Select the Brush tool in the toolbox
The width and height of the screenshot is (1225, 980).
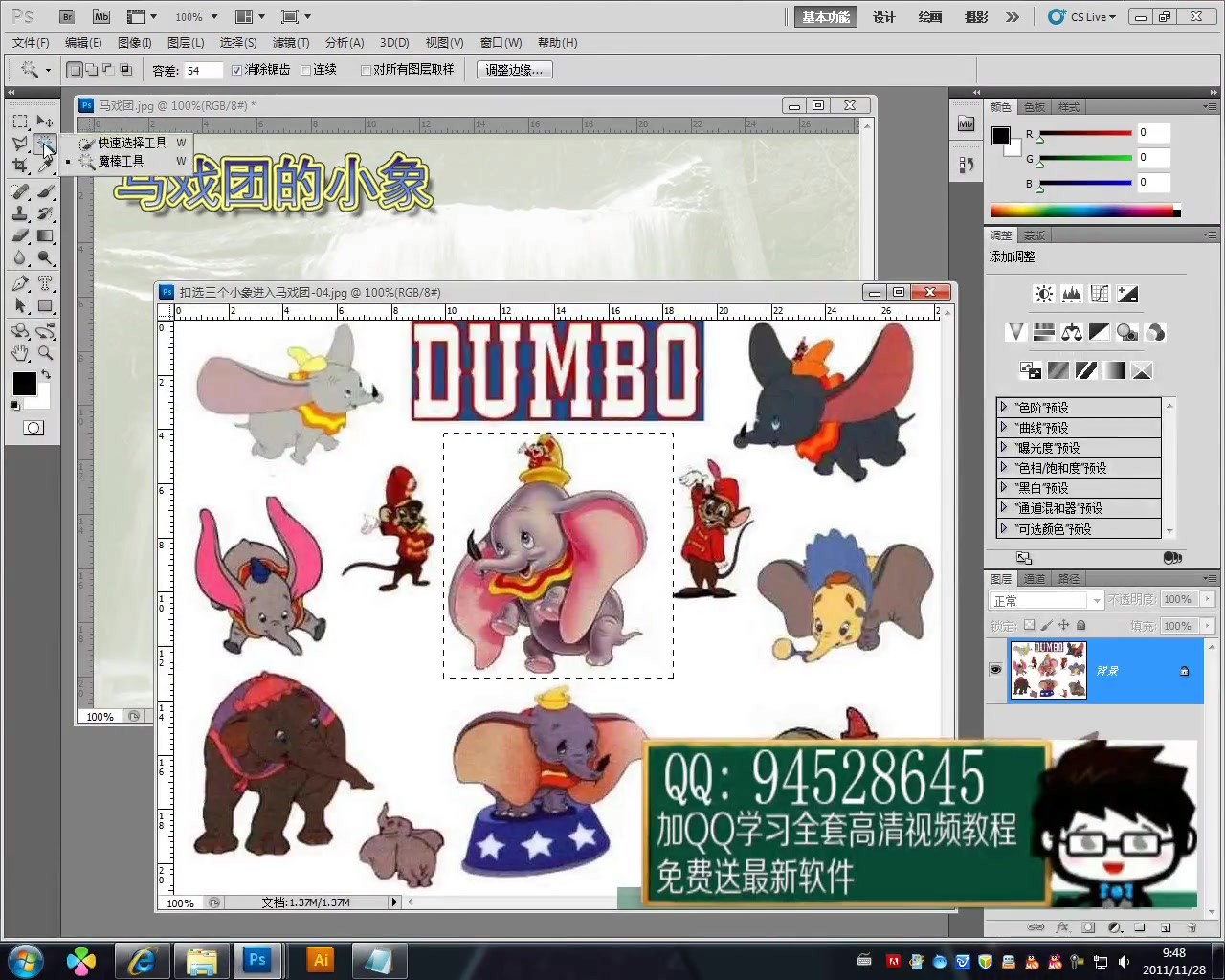45,191
